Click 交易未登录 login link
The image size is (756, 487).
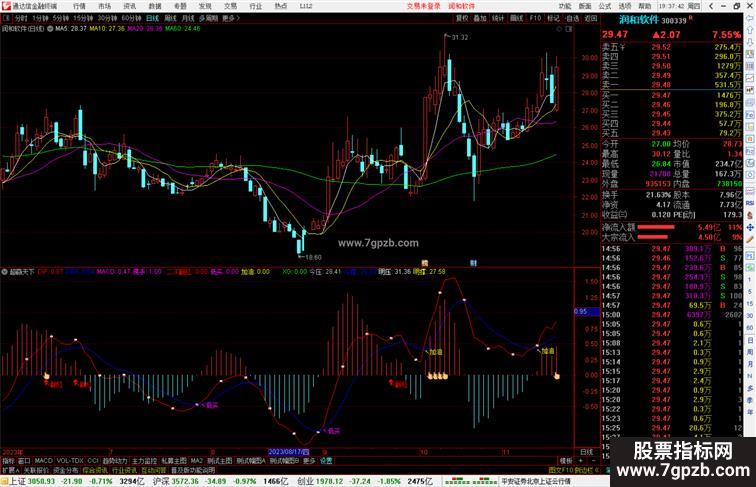(423, 6)
